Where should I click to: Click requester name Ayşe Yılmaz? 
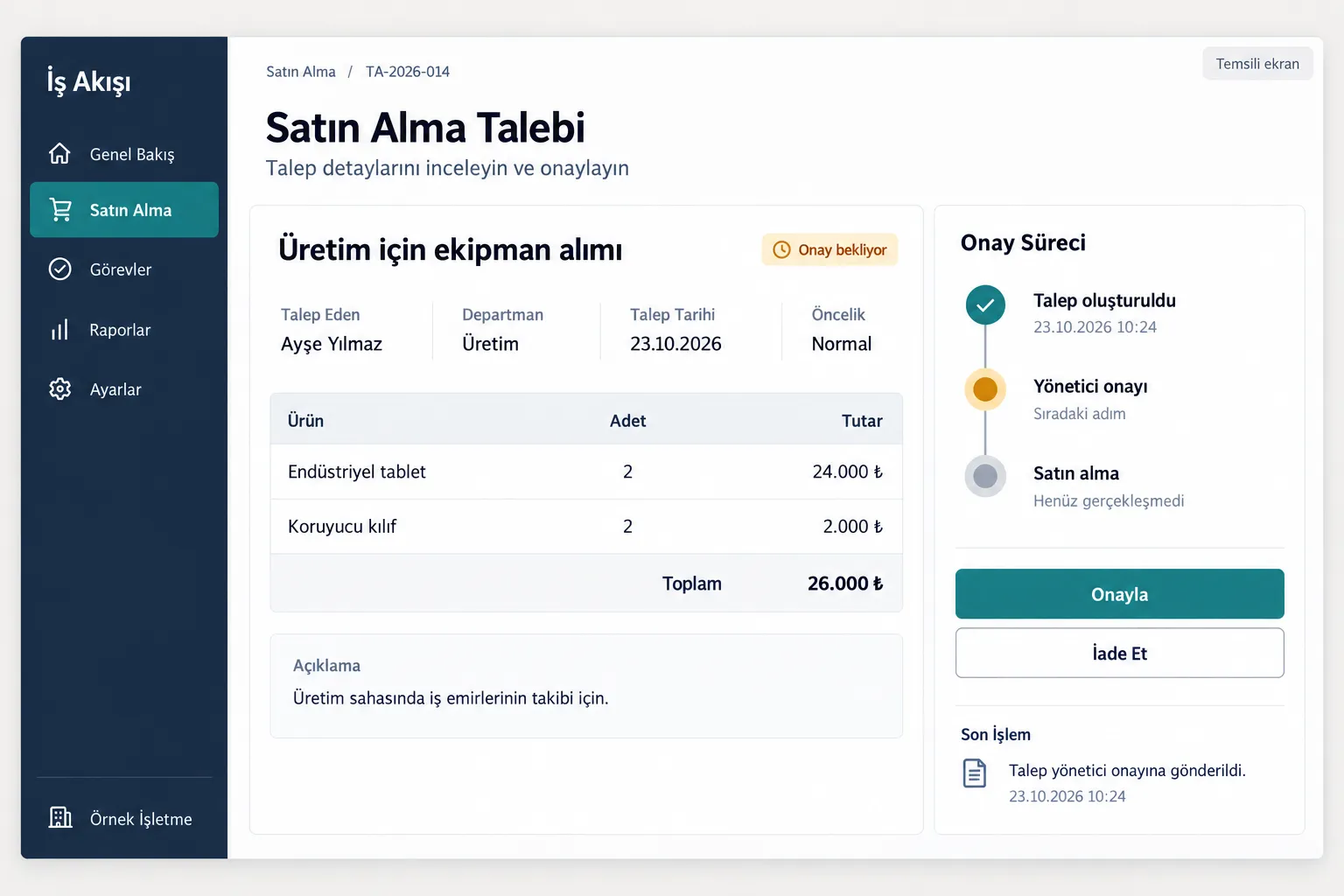[332, 344]
